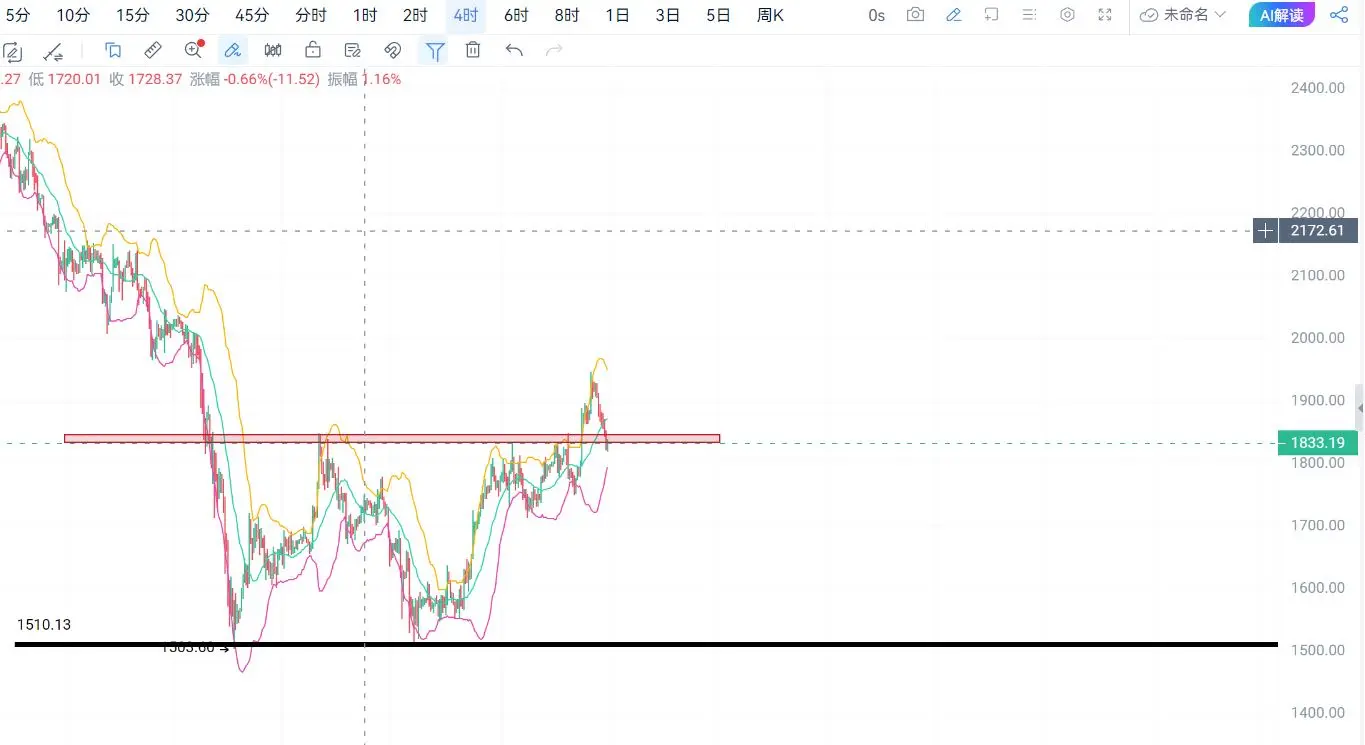
Task: Click the note edit tool icon
Action: tap(352, 50)
